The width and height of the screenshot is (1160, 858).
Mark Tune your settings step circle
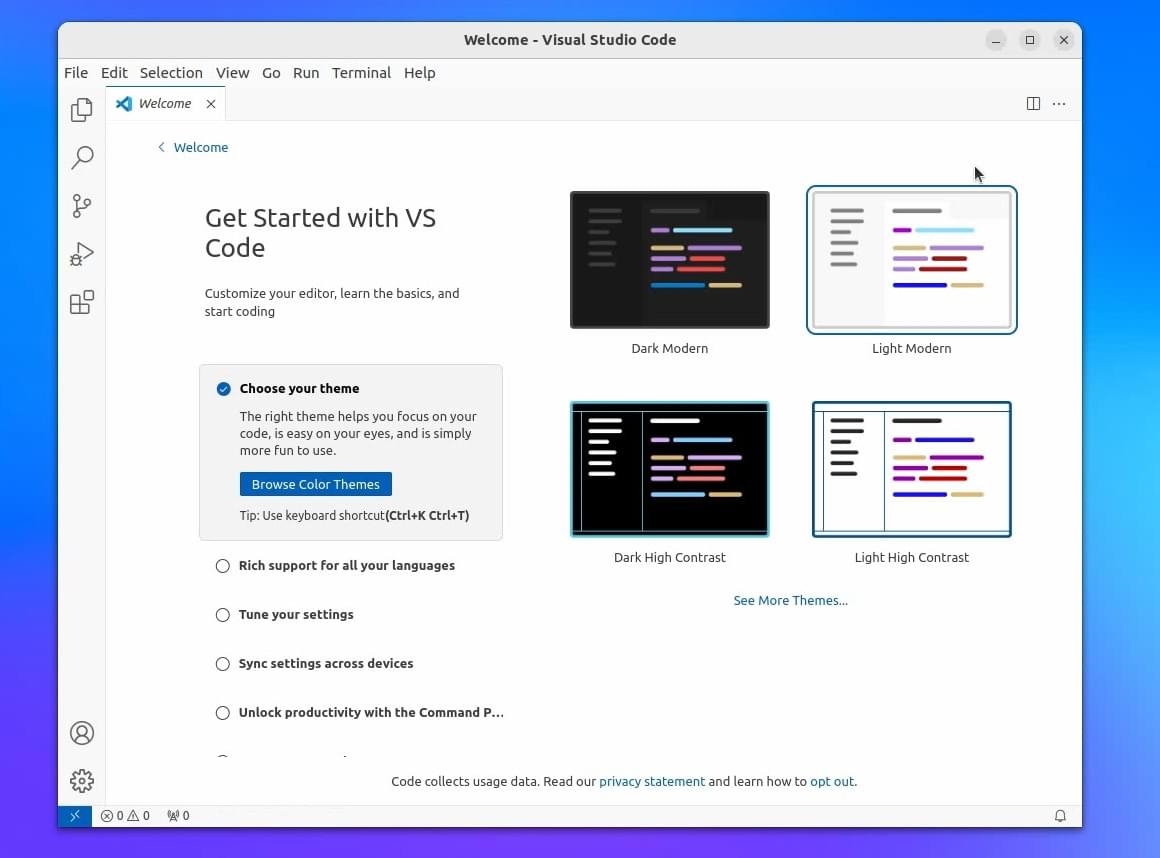click(223, 615)
